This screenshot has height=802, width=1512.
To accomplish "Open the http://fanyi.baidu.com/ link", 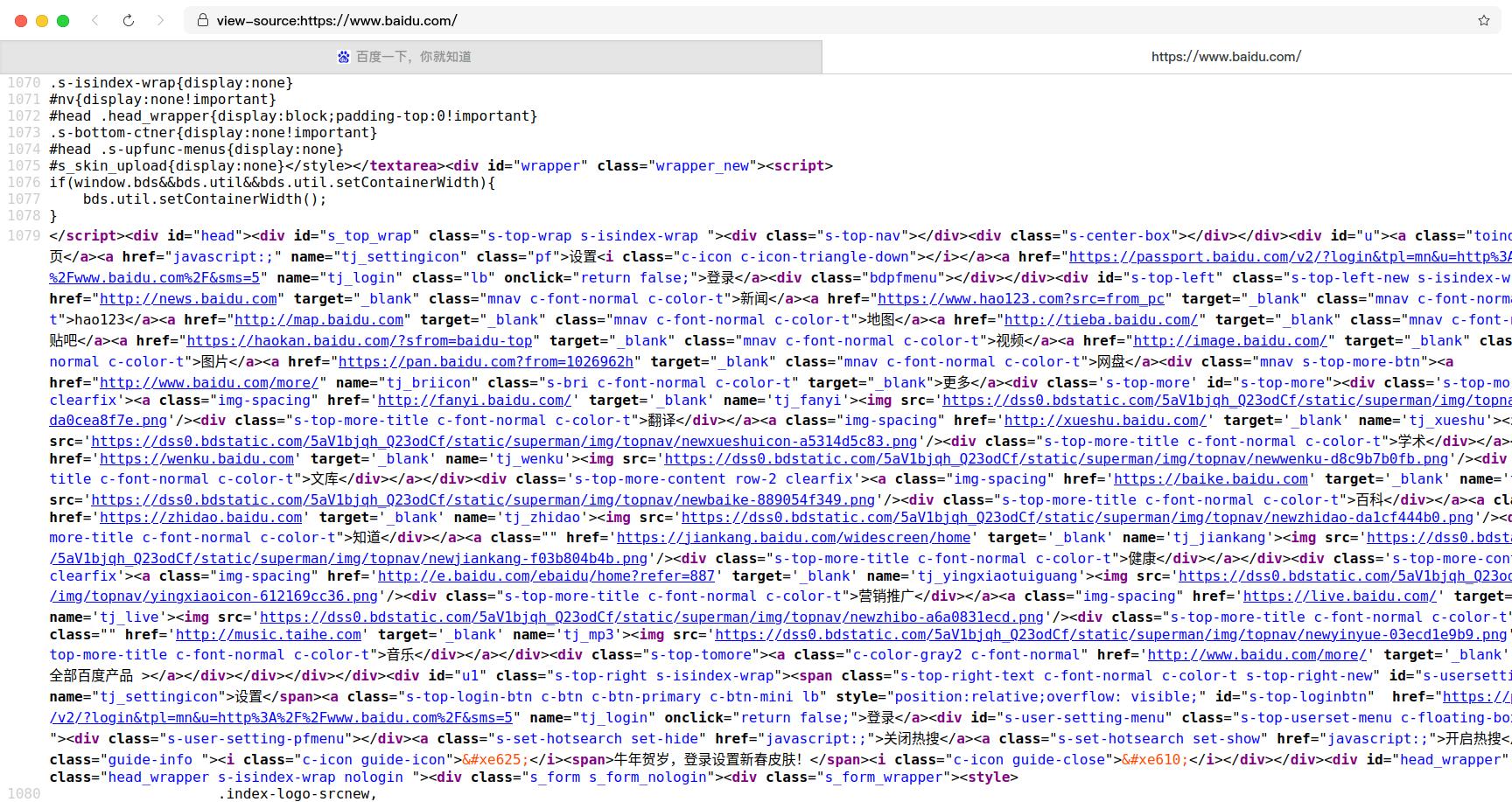I will pyautogui.click(x=474, y=400).
